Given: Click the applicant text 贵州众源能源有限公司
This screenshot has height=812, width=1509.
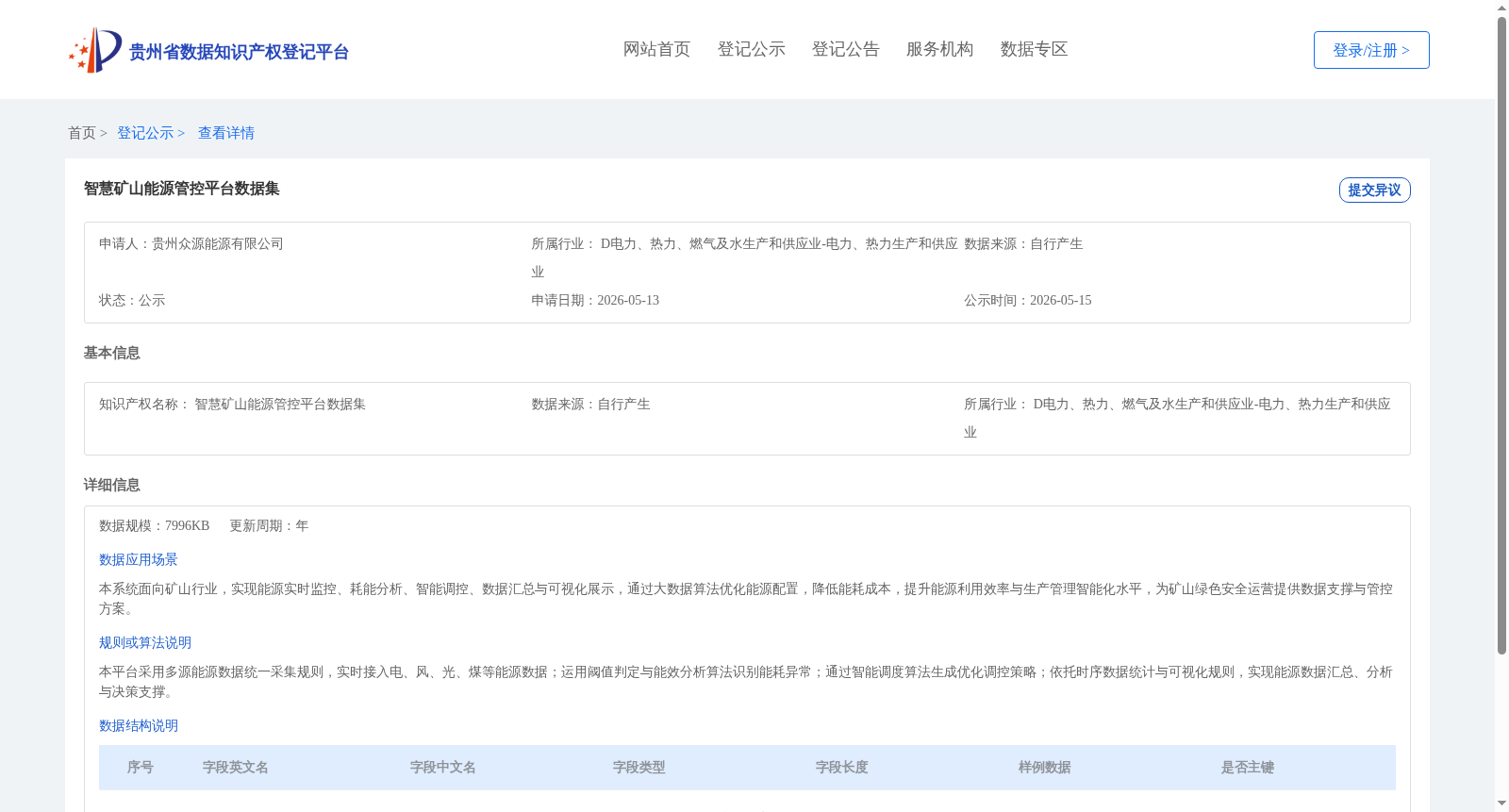Looking at the screenshot, I should (218, 243).
